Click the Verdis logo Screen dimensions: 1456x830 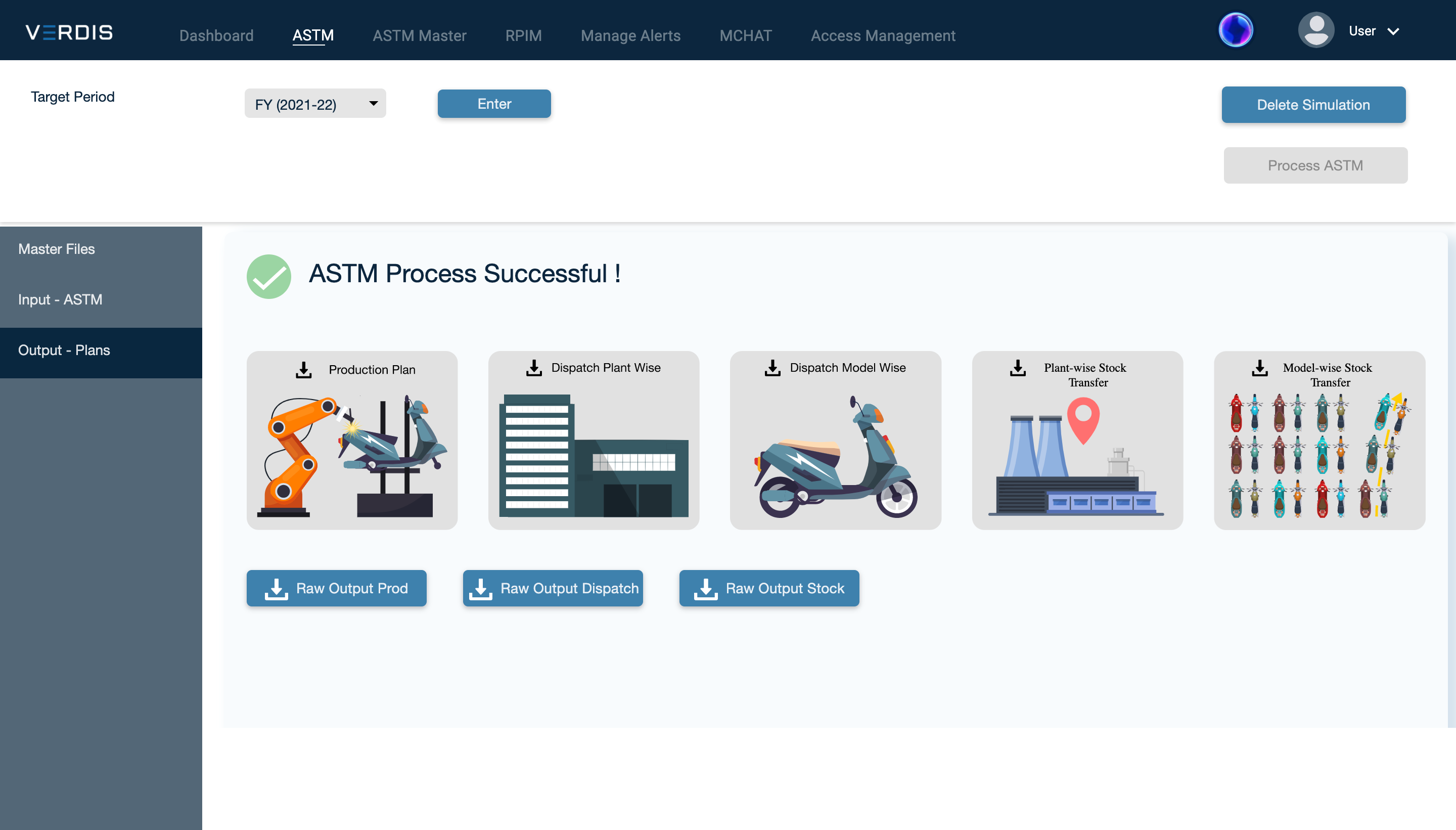(69, 32)
